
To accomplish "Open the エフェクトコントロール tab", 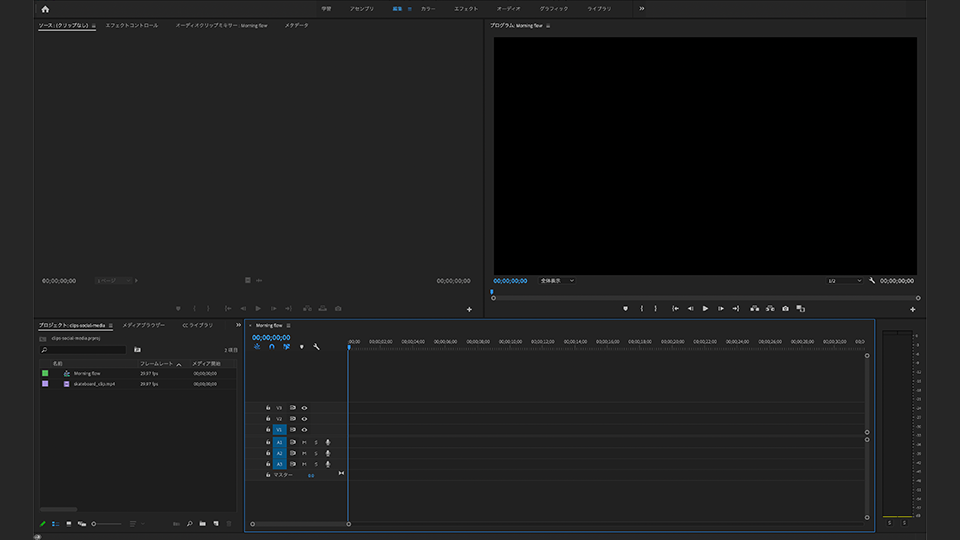I will tap(131, 25).
